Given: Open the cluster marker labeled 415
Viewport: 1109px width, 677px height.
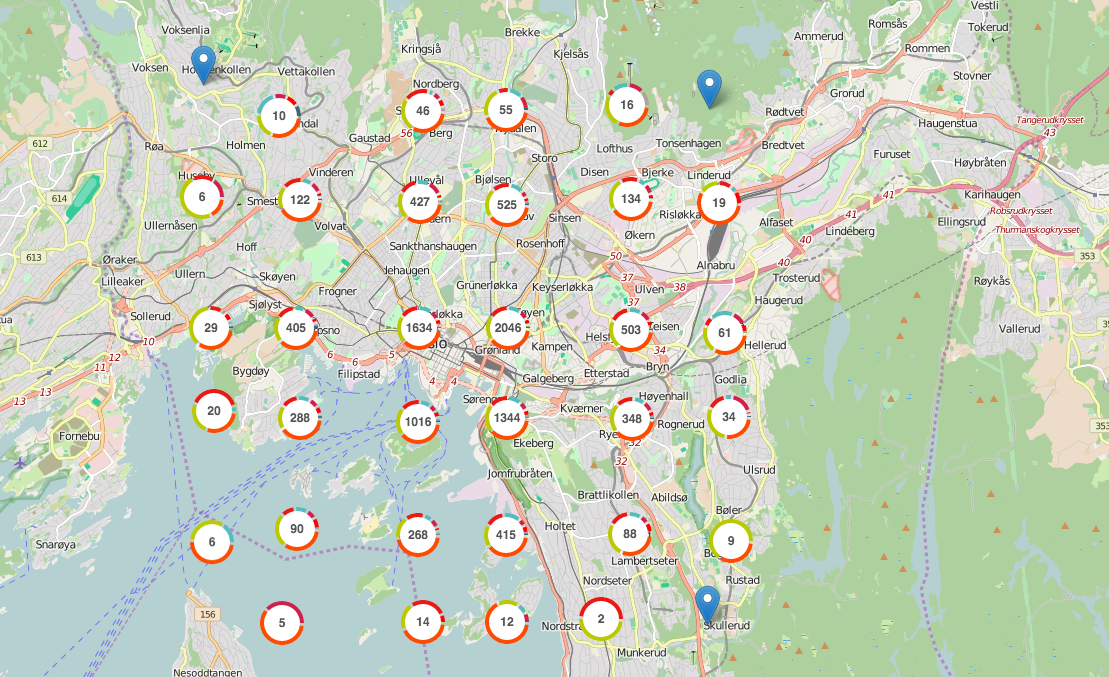Looking at the screenshot, I should click(506, 534).
